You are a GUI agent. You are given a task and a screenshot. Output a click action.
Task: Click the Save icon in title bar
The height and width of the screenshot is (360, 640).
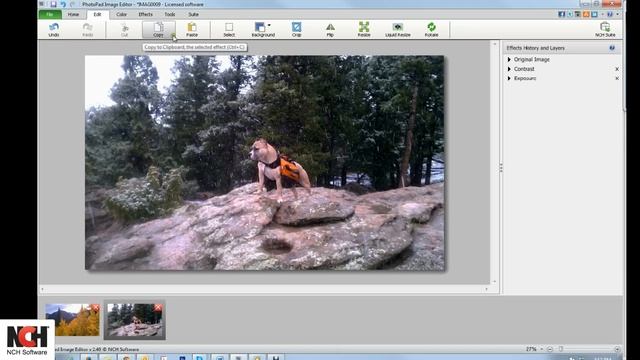click(x=53, y=4)
